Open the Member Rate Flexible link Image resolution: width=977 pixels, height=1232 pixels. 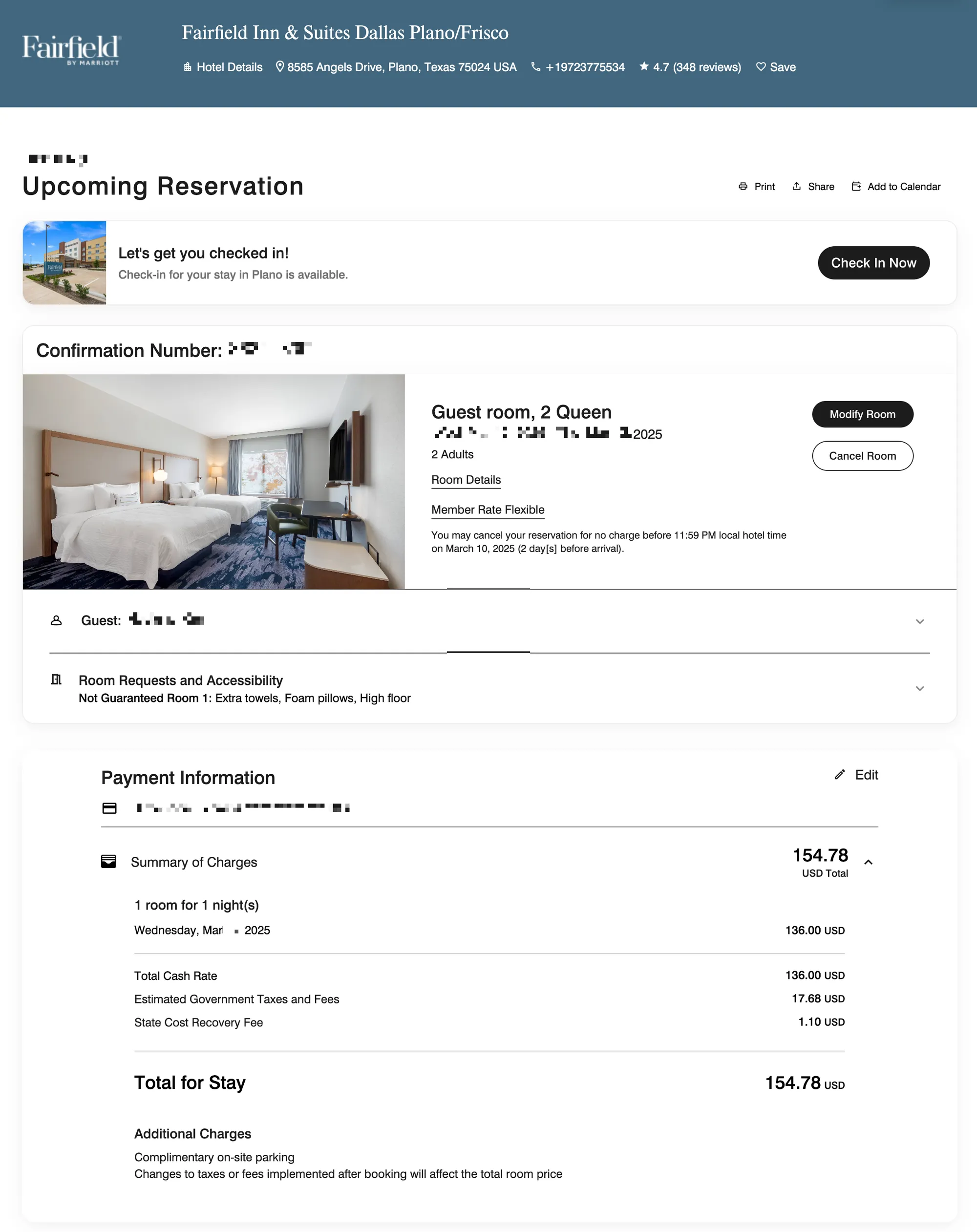click(488, 510)
